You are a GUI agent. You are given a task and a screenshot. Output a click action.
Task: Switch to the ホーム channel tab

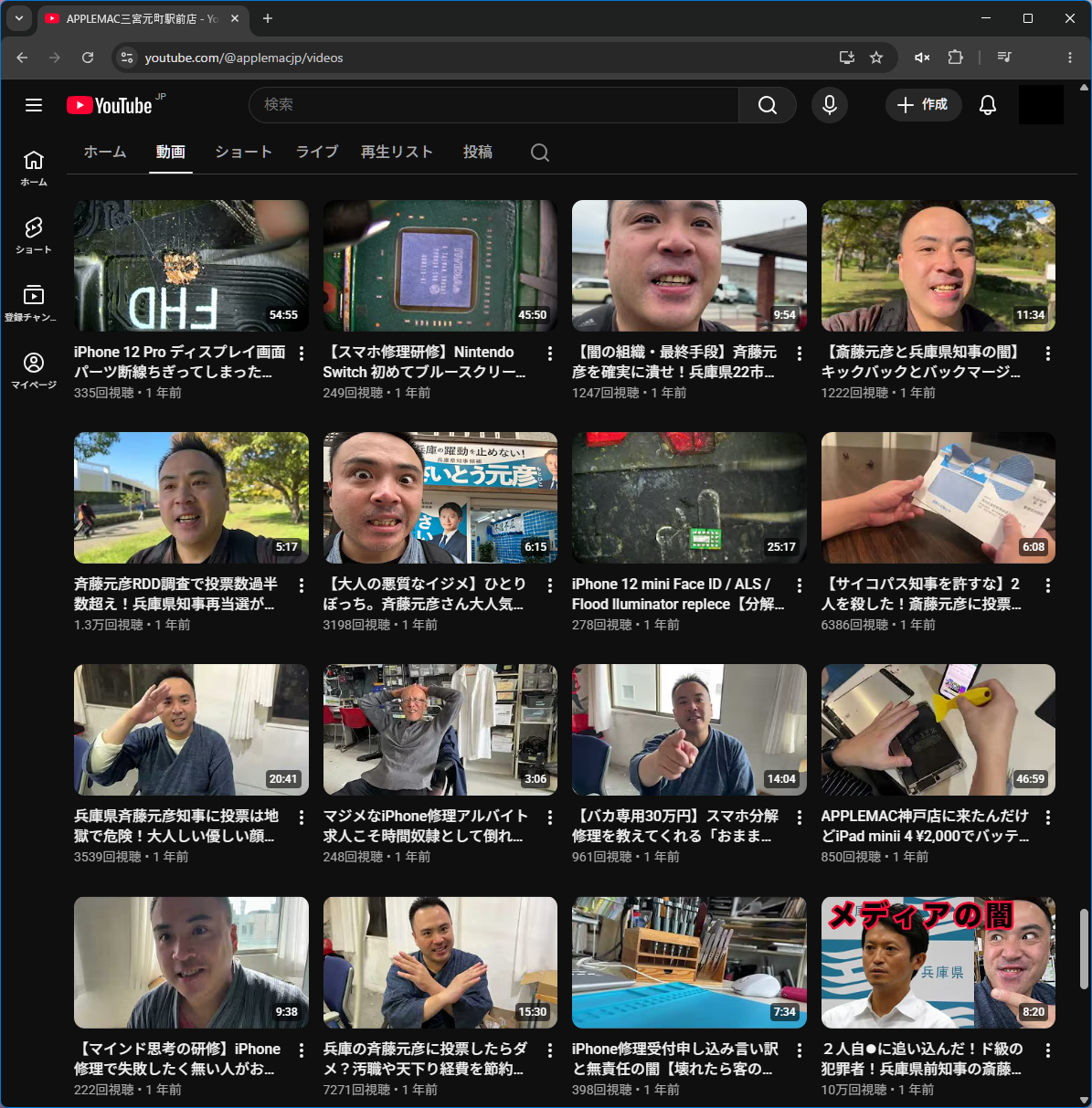[x=105, y=153]
